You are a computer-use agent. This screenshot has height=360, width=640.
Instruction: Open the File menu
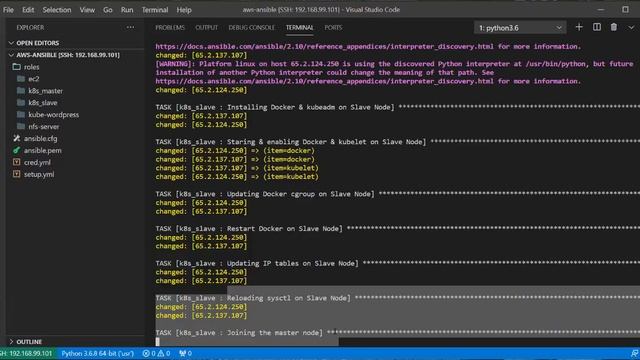coord(8,10)
